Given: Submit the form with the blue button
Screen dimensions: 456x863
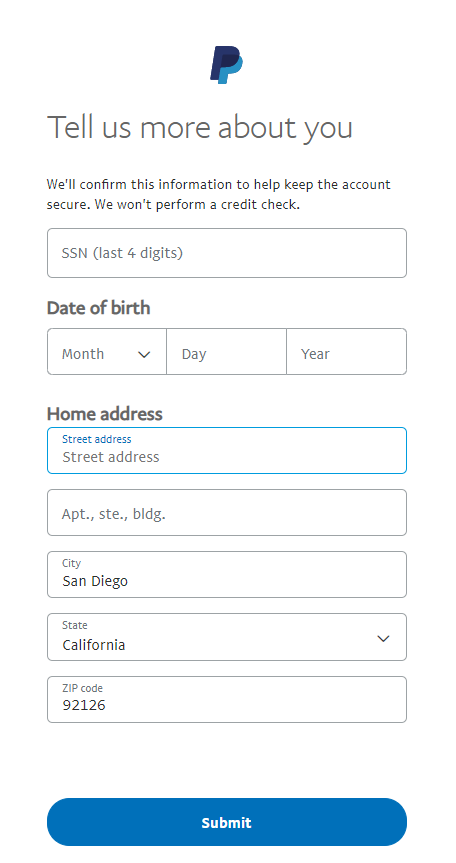Looking at the screenshot, I should [227, 822].
